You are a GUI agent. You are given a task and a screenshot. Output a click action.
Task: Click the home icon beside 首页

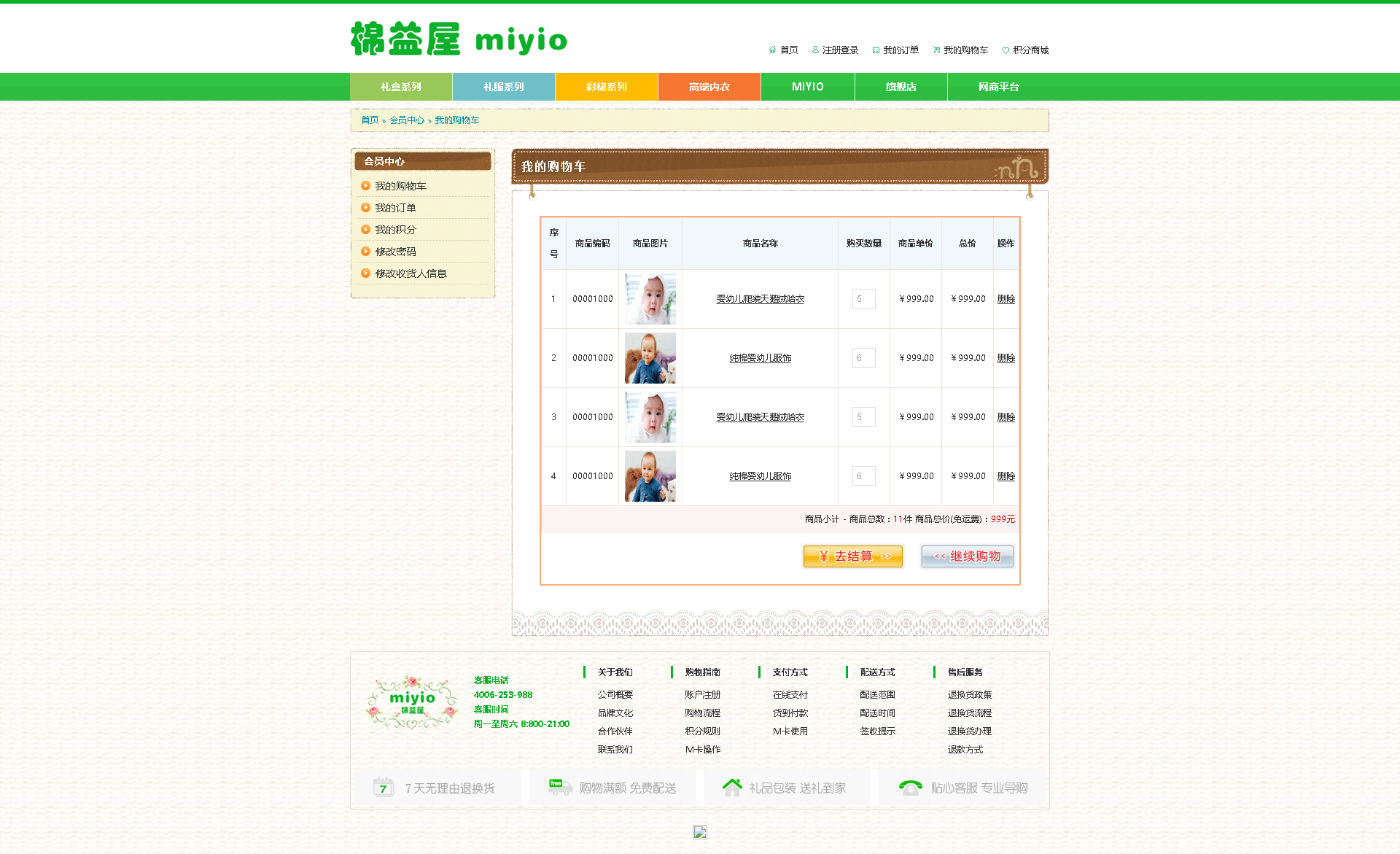(x=772, y=50)
